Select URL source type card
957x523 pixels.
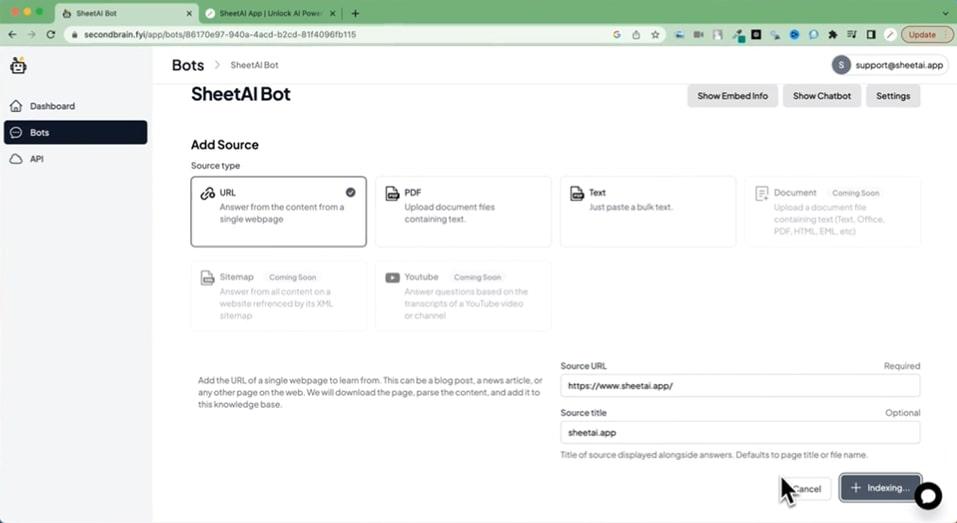coord(278,212)
